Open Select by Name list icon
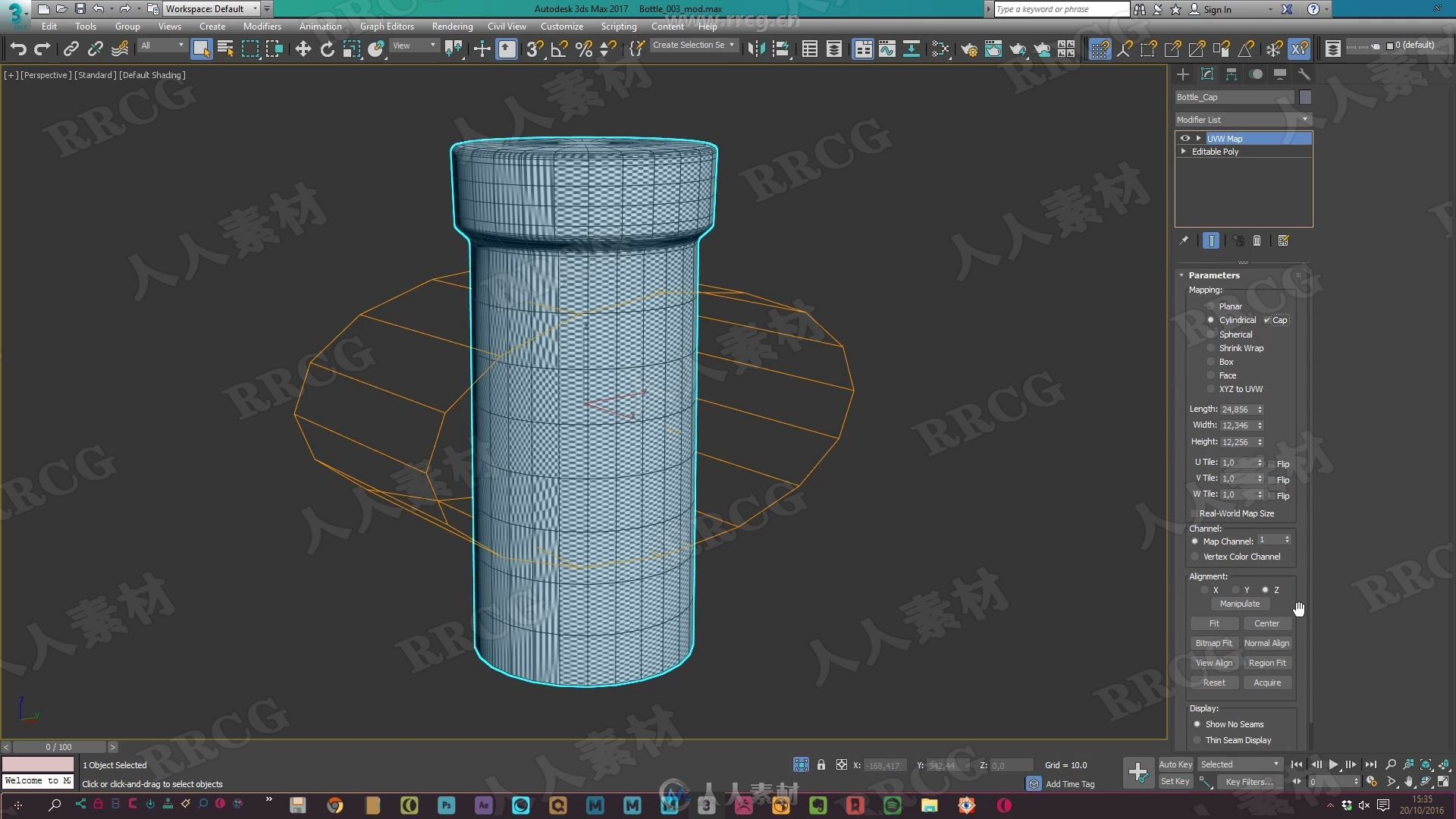 coord(225,49)
